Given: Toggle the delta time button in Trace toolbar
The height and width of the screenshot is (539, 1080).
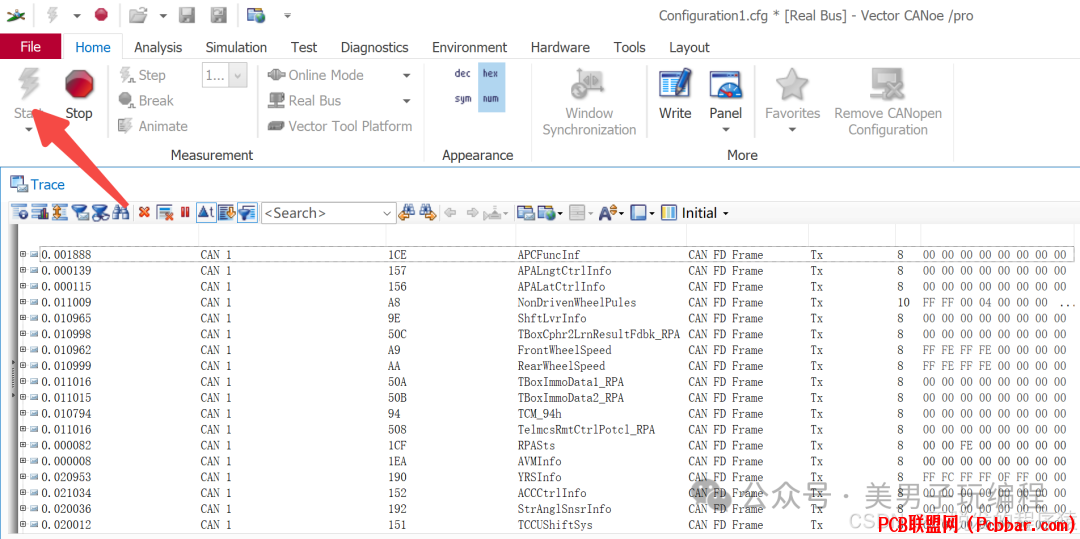Looking at the screenshot, I should 206,213.
